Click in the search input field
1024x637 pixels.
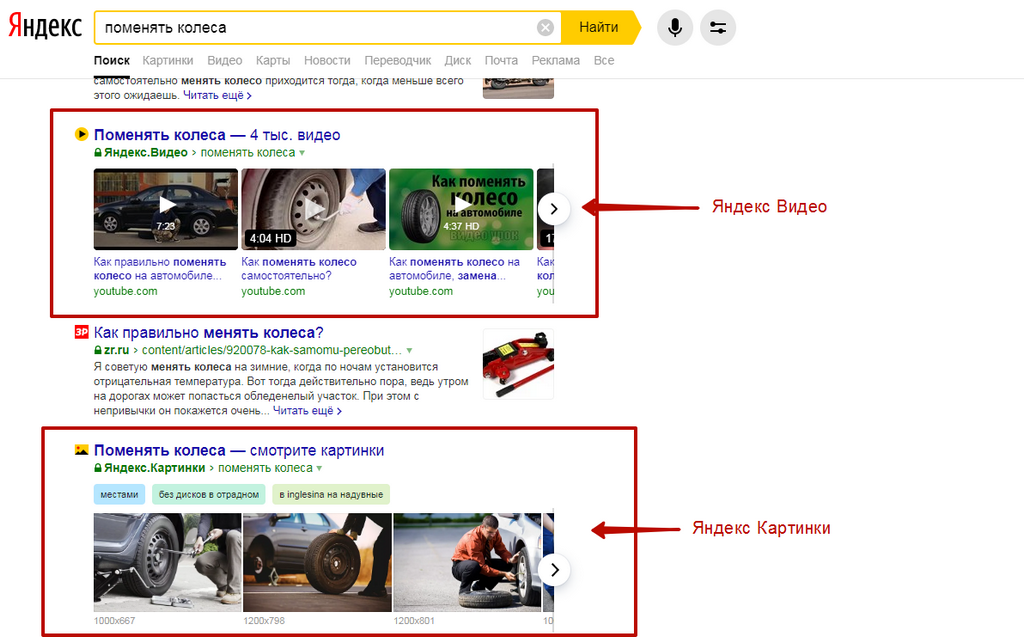pos(317,27)
